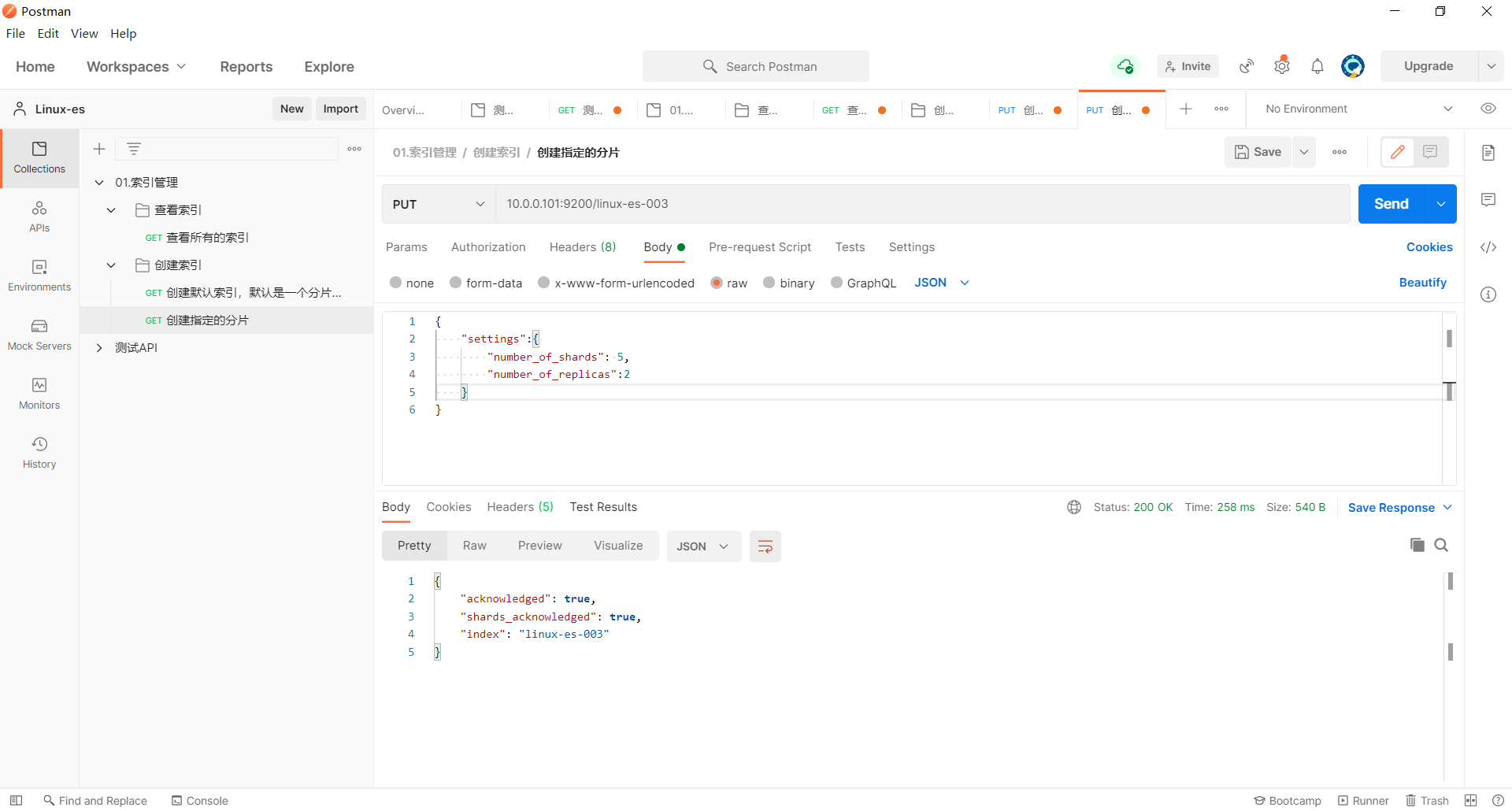The height and width of the screenshot is (811, 1512).
Task: Open a new request tab
Action: pyautogui.click(x=1186, y=109)
